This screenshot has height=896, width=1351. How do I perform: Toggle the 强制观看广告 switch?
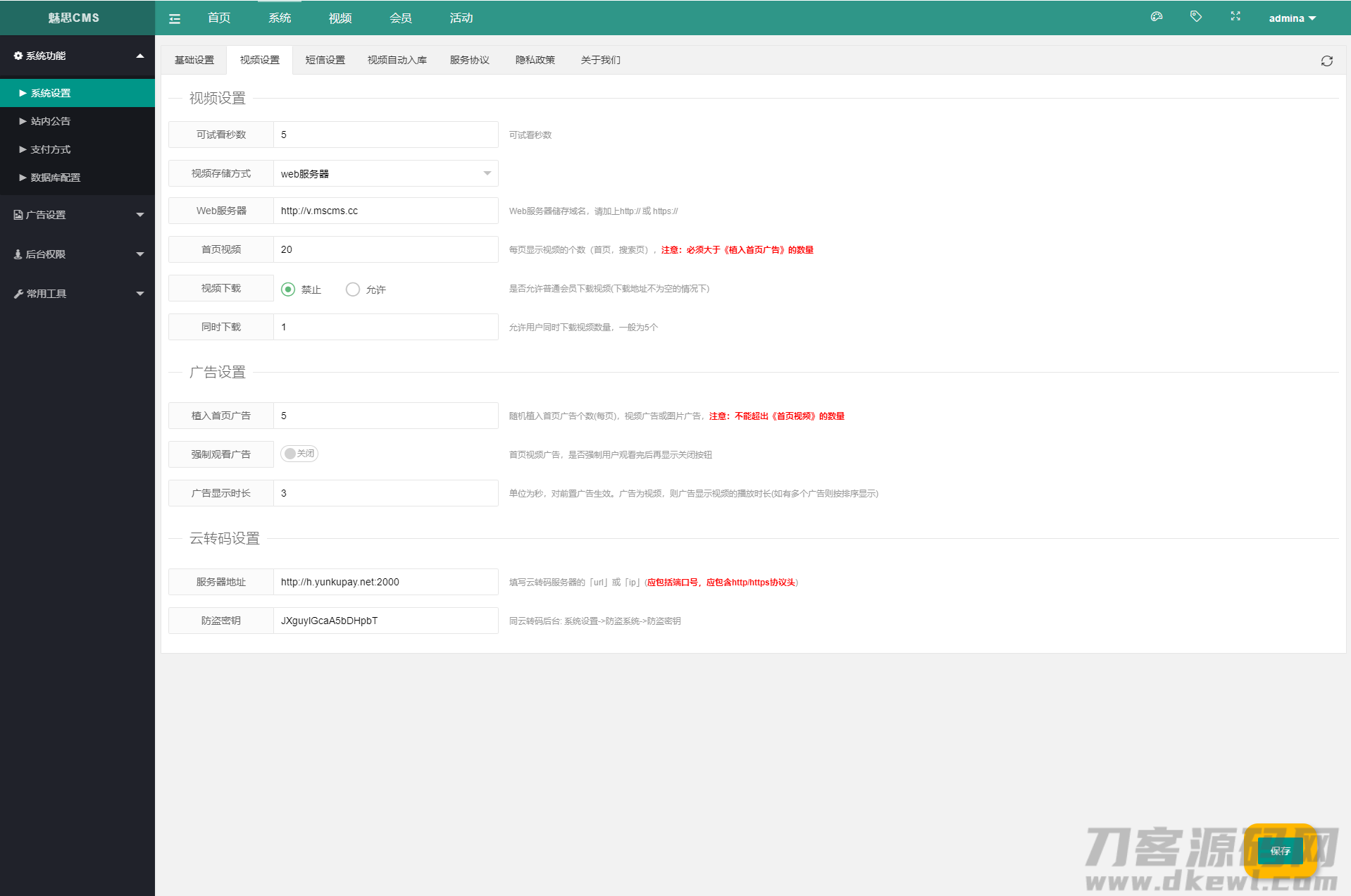pyautogui.click(x=299, y=454)
